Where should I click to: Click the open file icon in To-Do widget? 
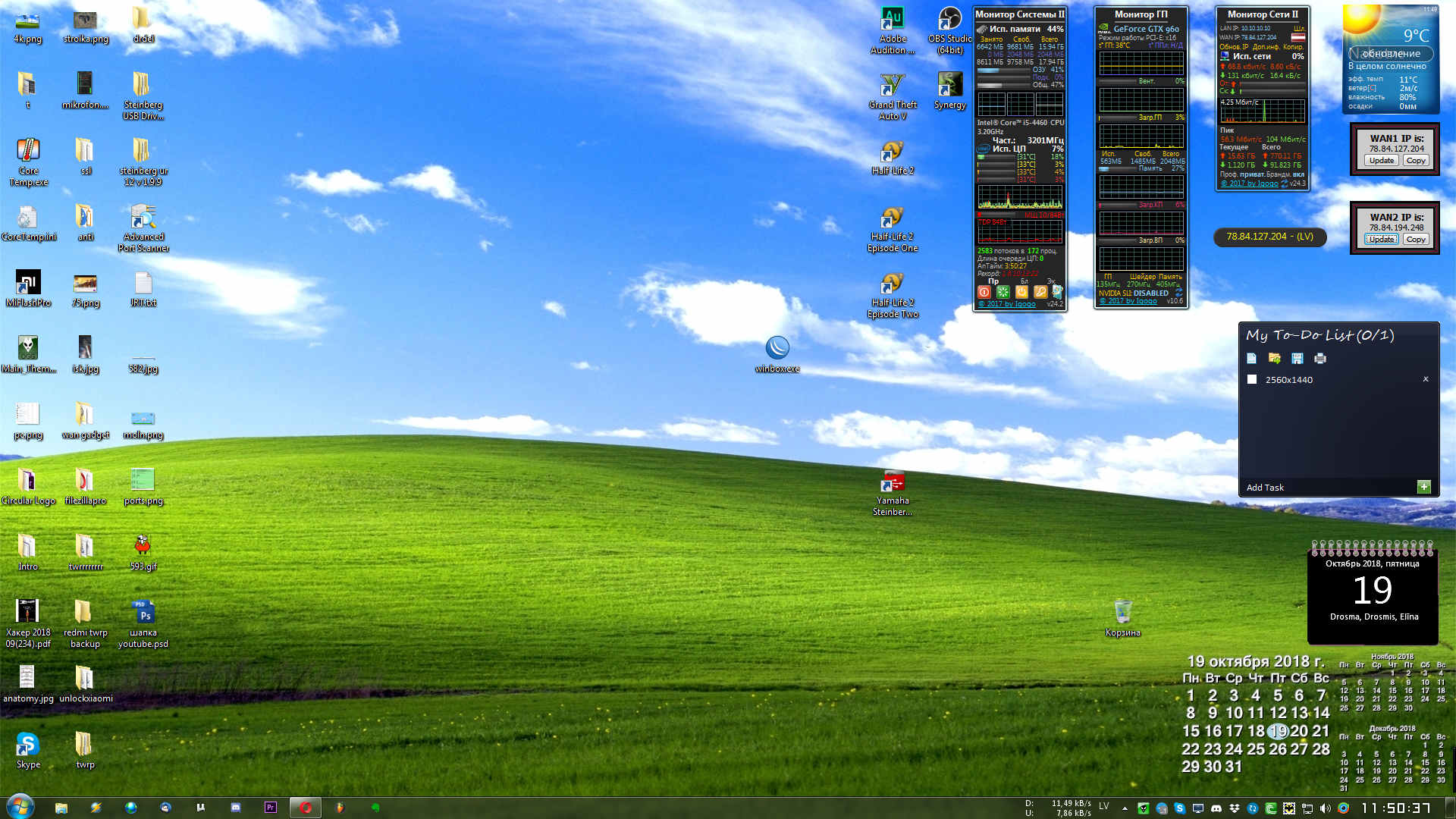(1274, 358)
